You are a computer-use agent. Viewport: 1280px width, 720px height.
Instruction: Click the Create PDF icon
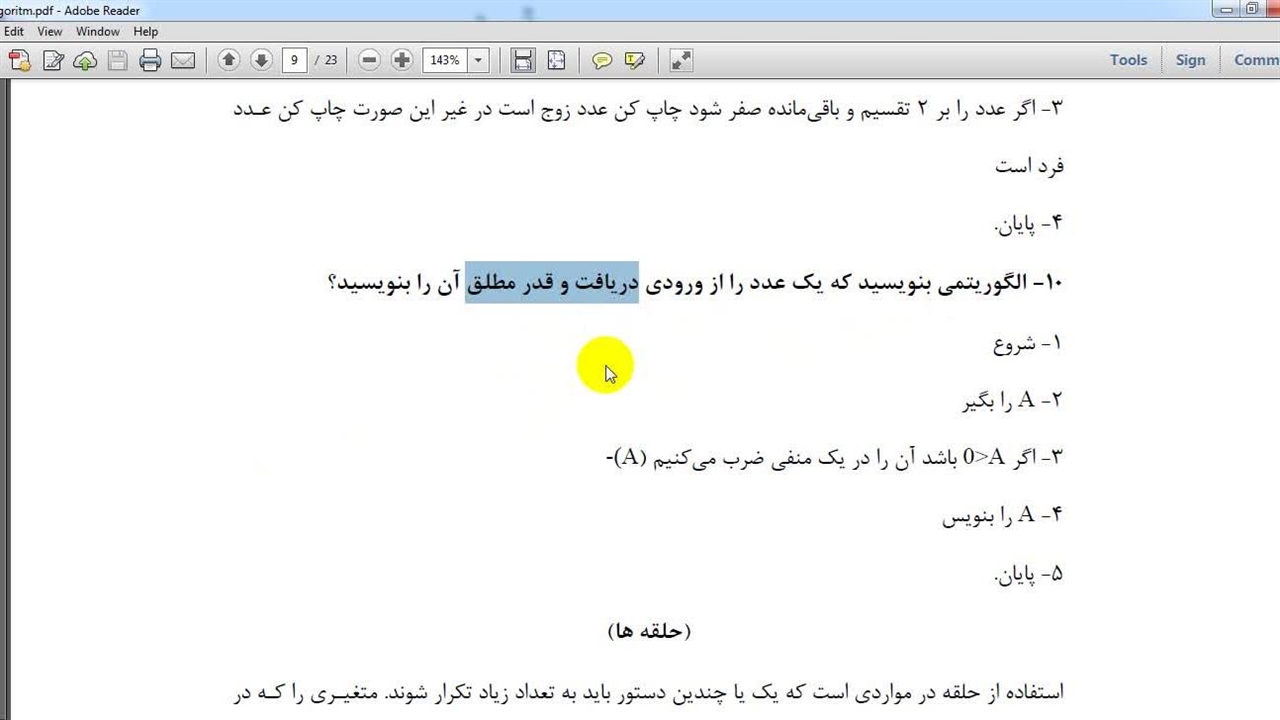[x=19, y=61]
